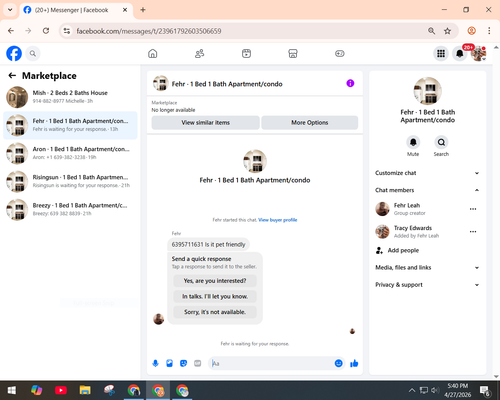Screen dimensions: 500x400
Task: Go to Facebook Home feed icon
Action: (x=153, y=53)
